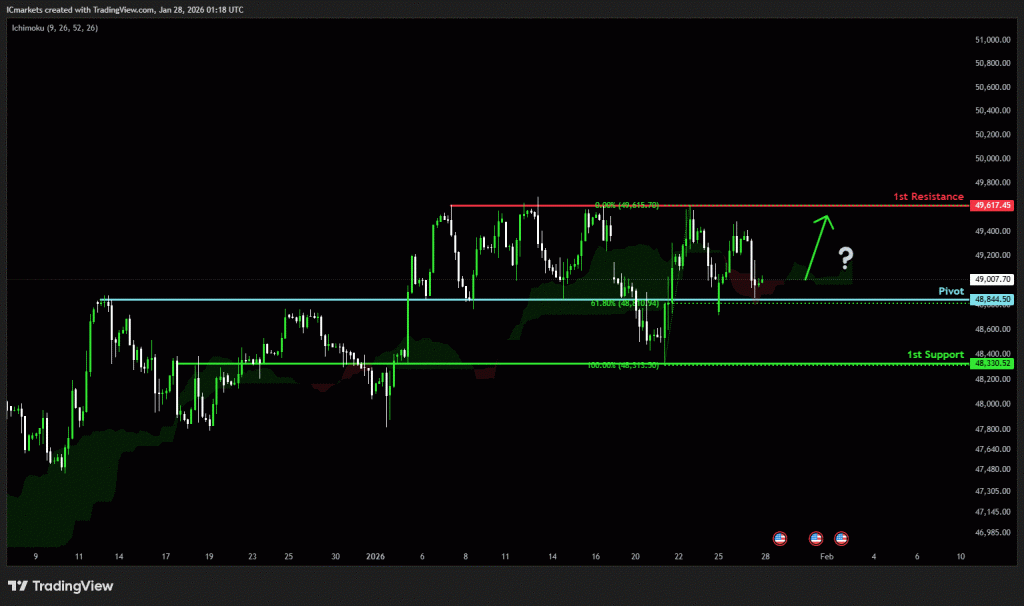Click the 61.80% Fibonacci level label

623,303
